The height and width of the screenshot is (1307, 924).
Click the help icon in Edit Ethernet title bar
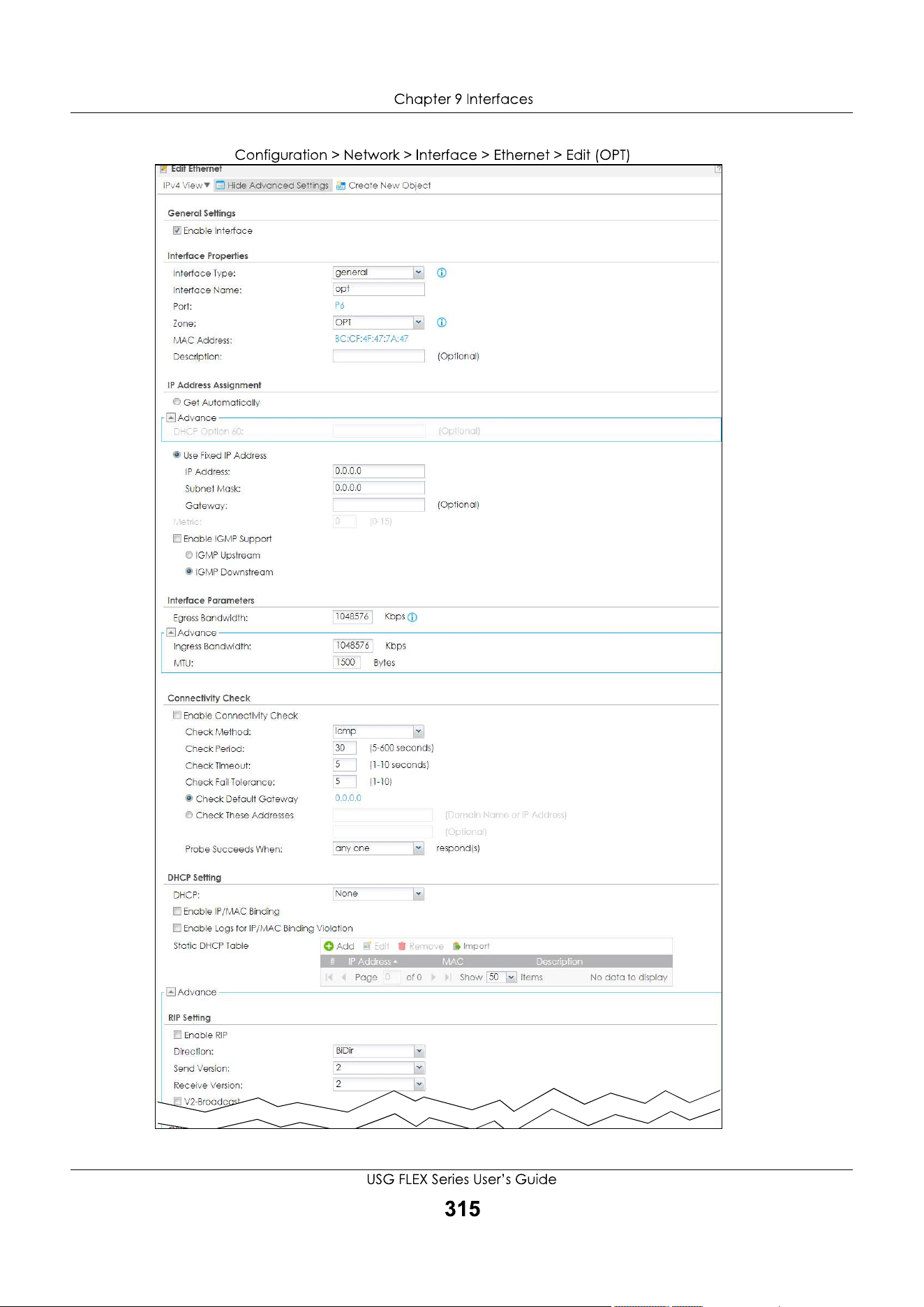pyautogui.click(x=718, y=169)
